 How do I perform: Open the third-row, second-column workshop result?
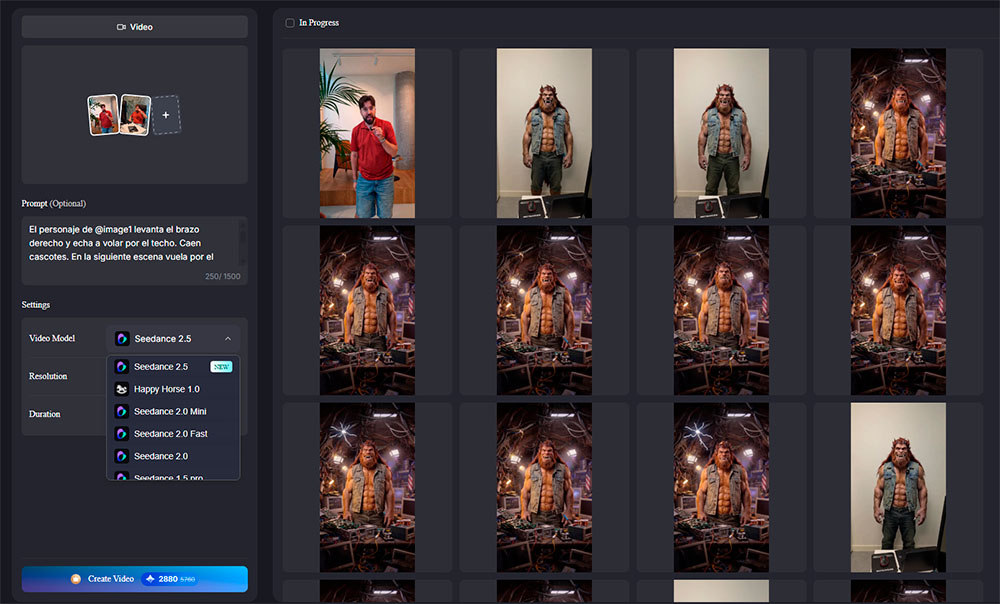544,487
